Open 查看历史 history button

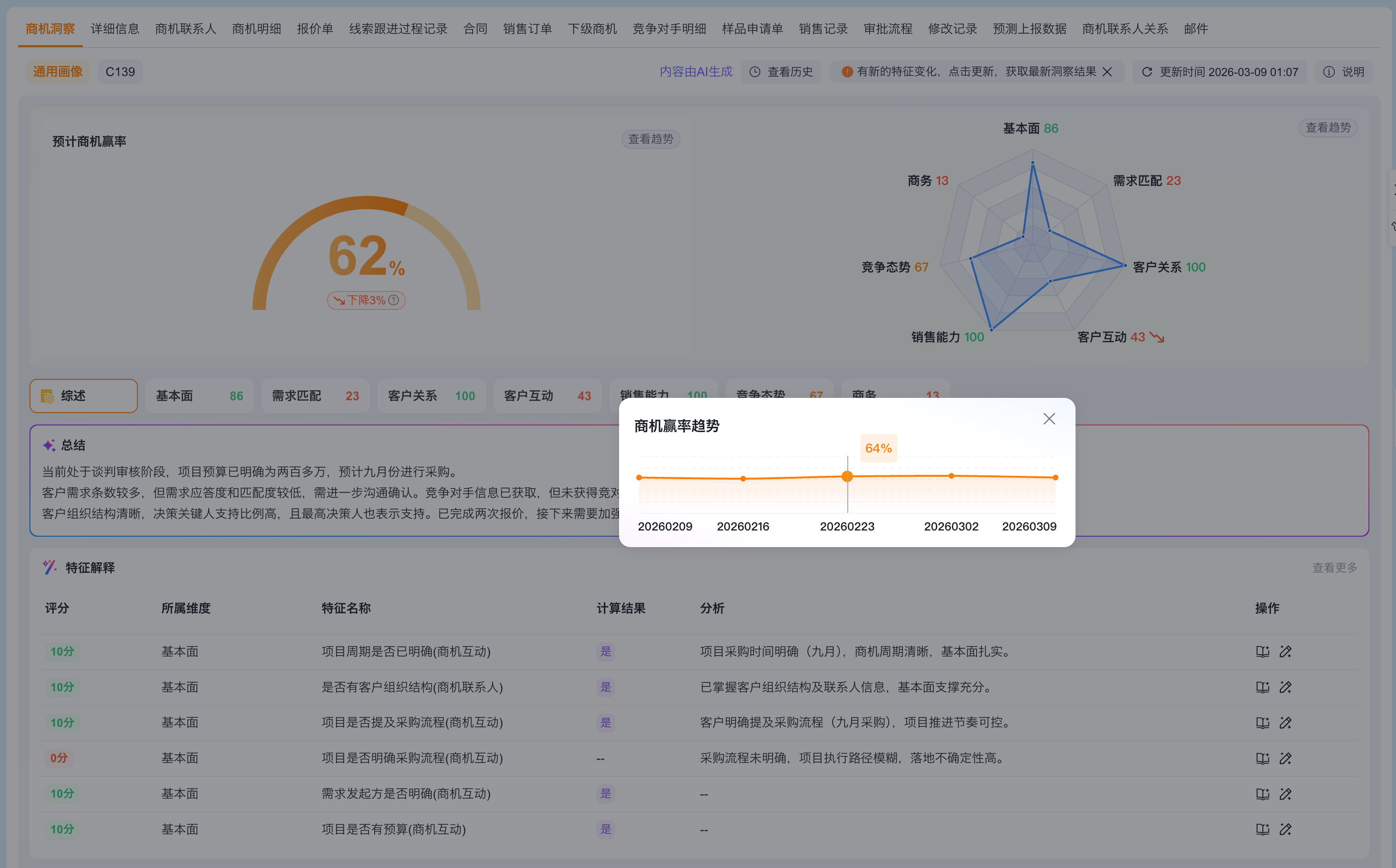[781, 72]
